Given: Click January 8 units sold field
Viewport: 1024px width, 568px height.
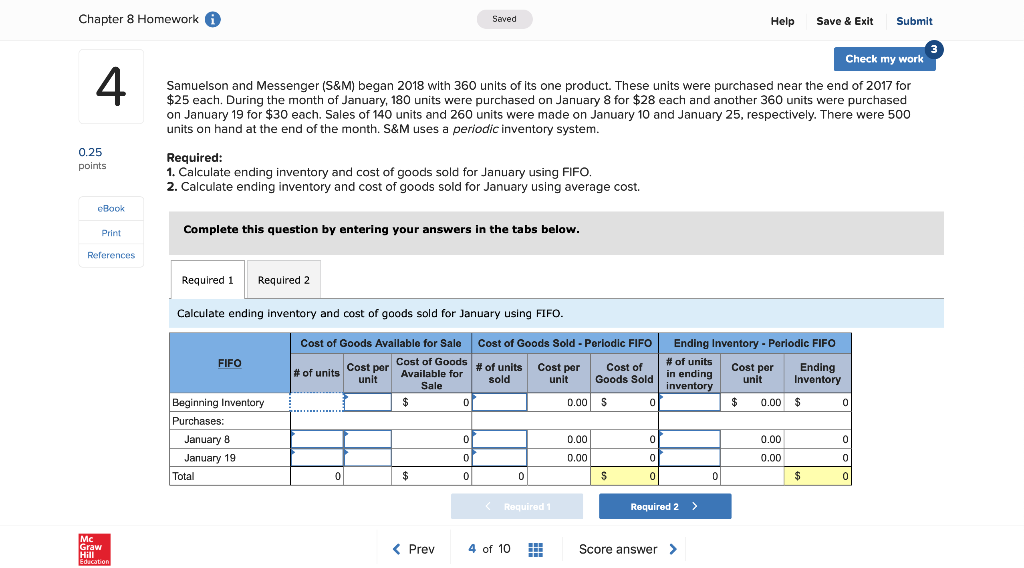Looking at the screenshot, I should (499, 439).
